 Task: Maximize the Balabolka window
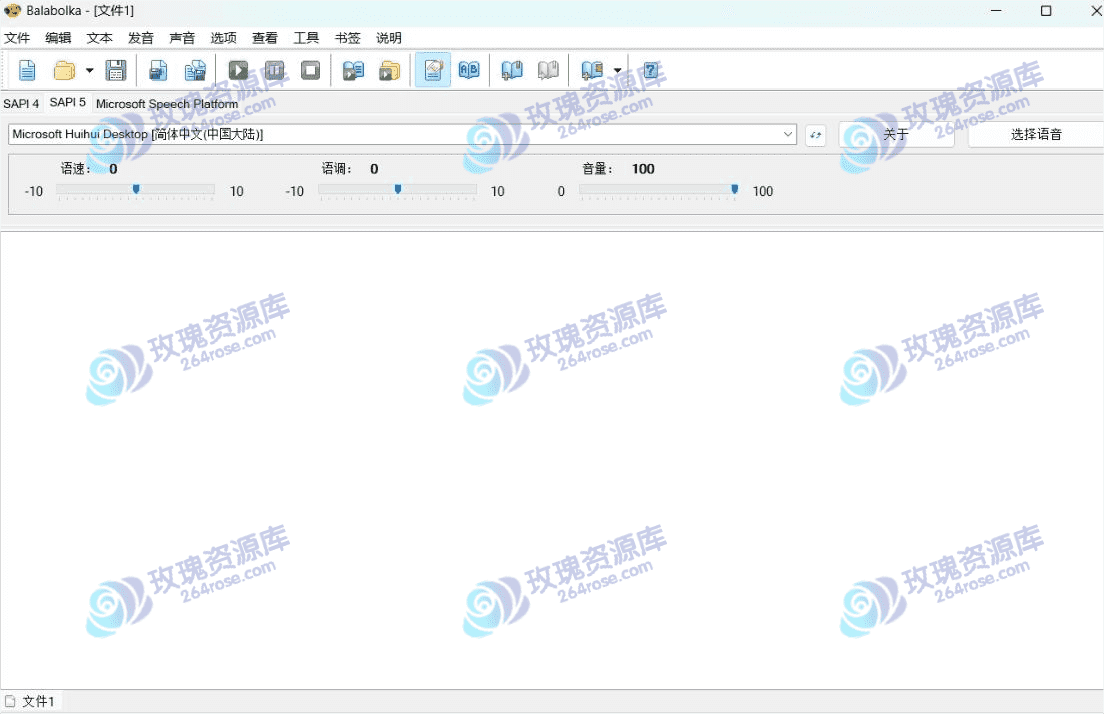tap(1046, 11)
